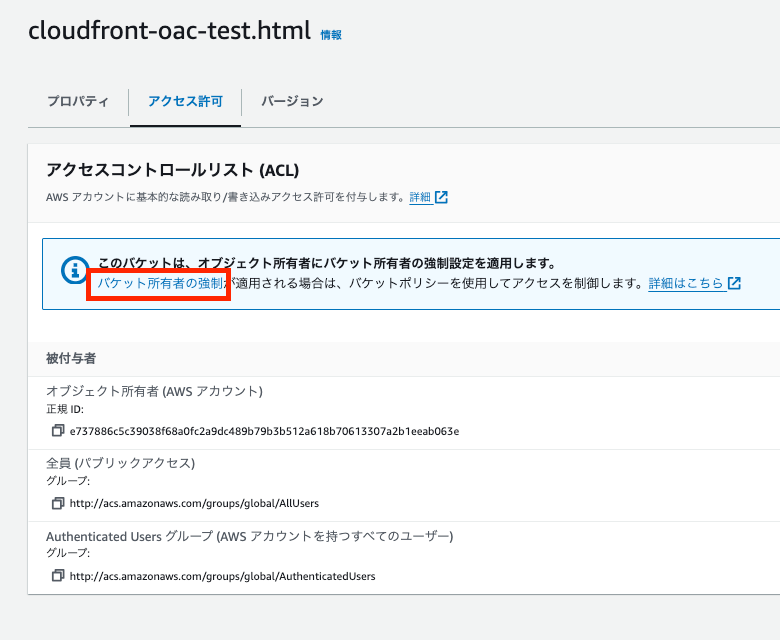Open the 詳細はこちら link
This screenshot has width=780, height=640.
pyautogui.click(x=685, y=283)
